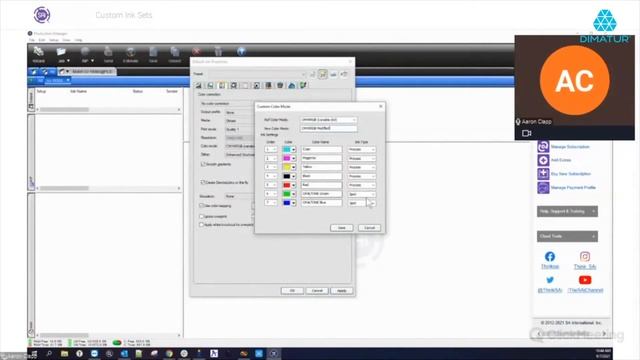Toggle the Use color mapping checkbox
640x360 pixels.
(x=202, y=206)
